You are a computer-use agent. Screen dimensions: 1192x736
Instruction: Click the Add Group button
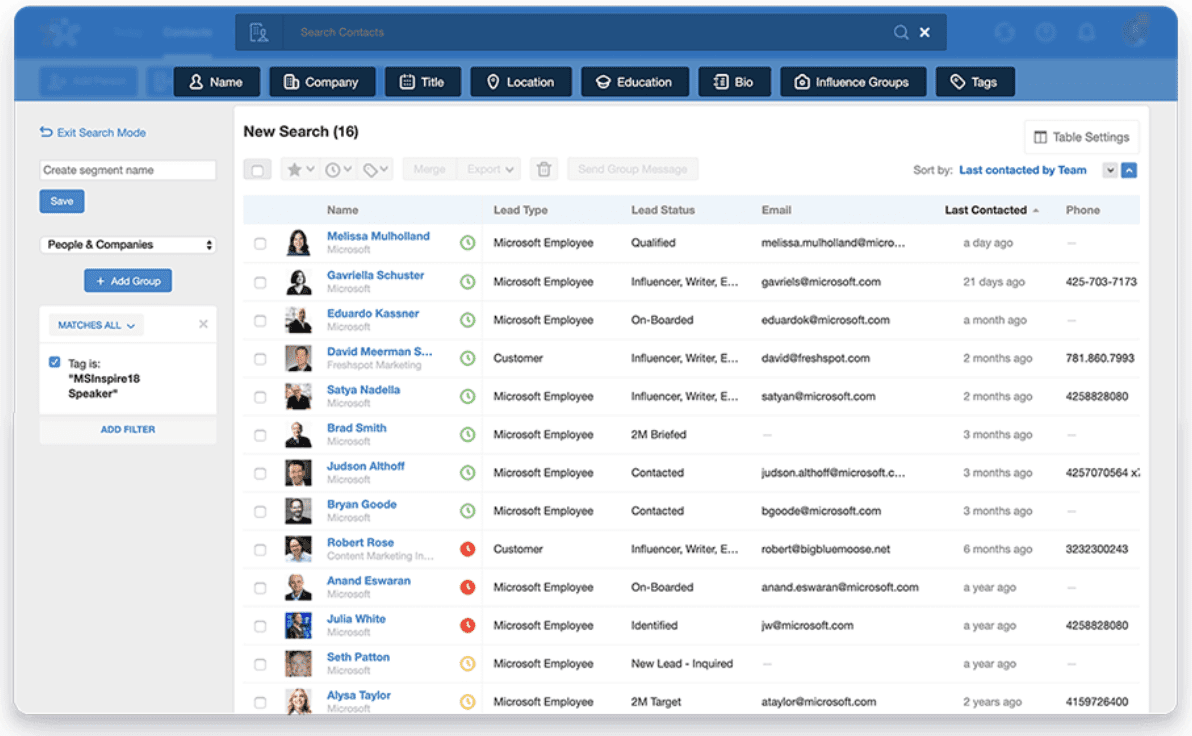coord(128,280)
